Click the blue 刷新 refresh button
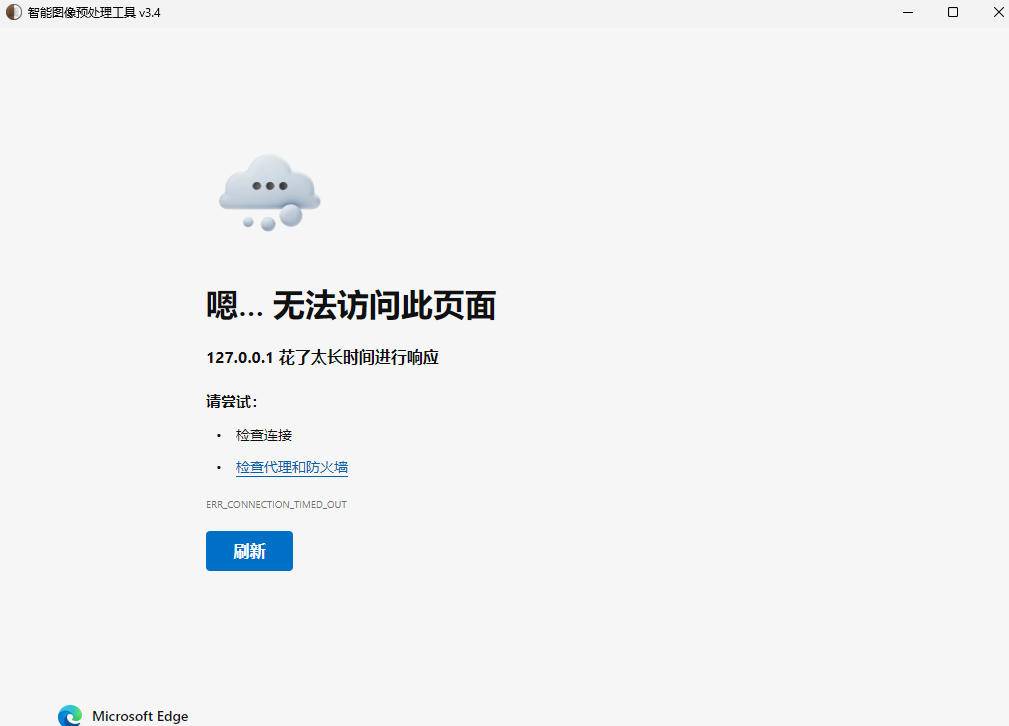 (249, 551)
